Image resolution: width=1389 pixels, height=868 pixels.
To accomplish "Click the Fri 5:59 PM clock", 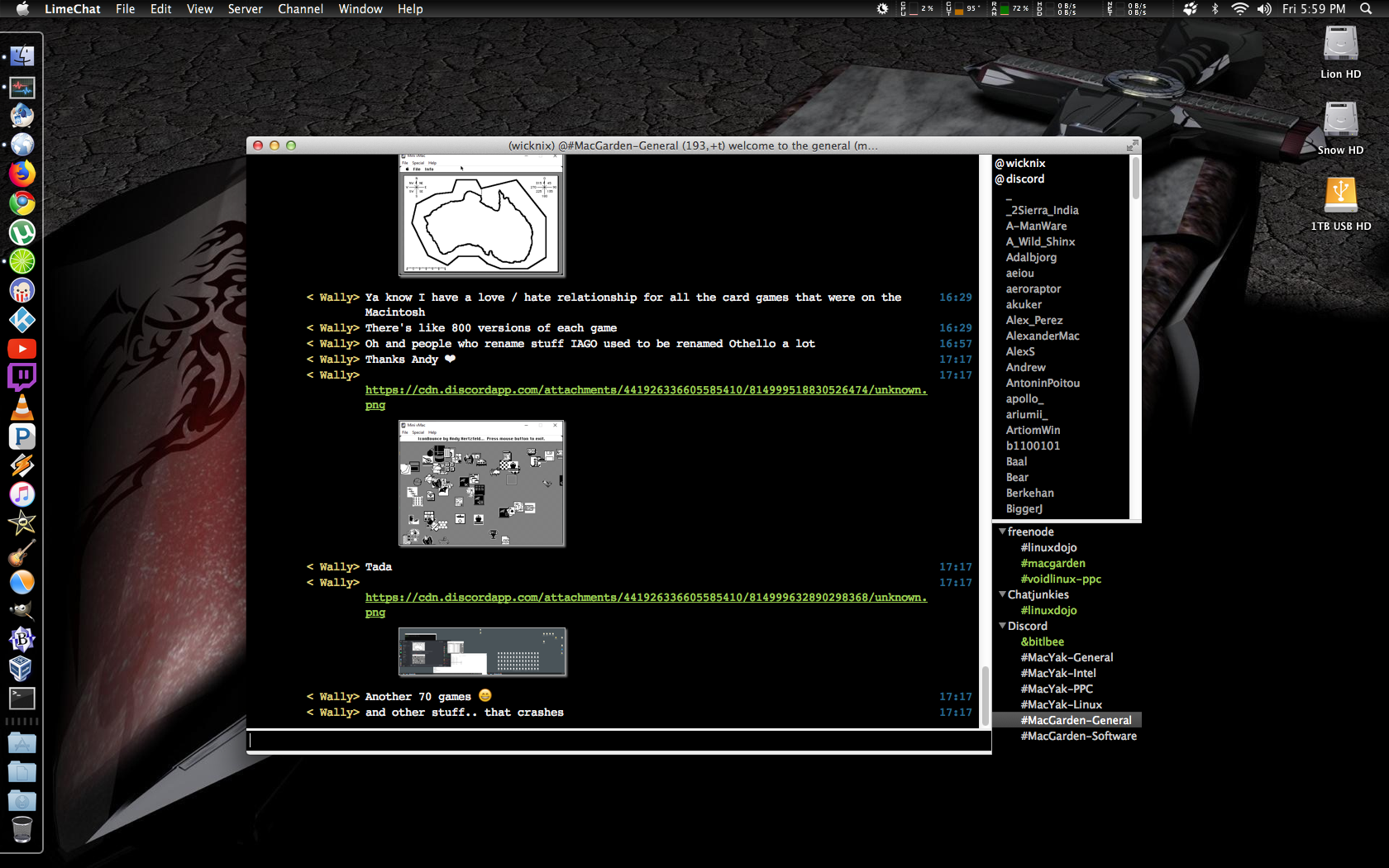I will coord(1313,9).
